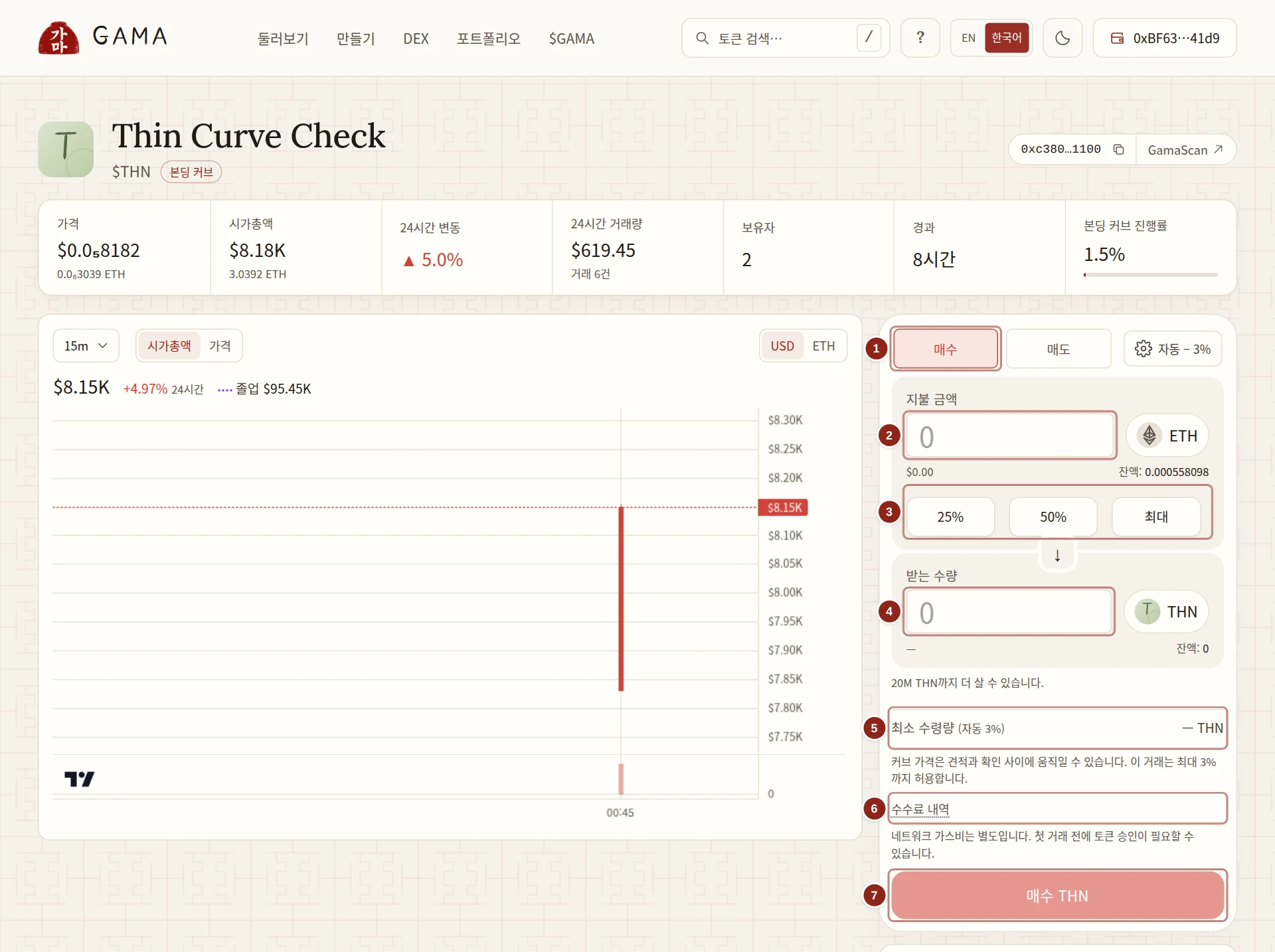This screenshot has height=952, width=1275.
Task: Click the 25% amount button
Action: pos(950,516)
